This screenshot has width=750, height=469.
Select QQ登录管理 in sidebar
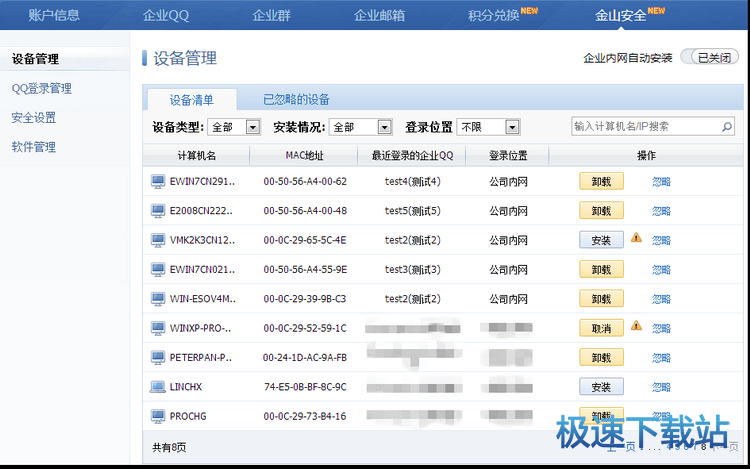(42, 88)
